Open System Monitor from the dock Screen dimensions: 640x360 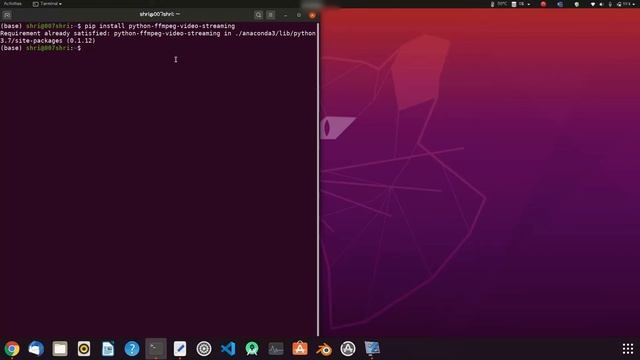click(276, 349)
